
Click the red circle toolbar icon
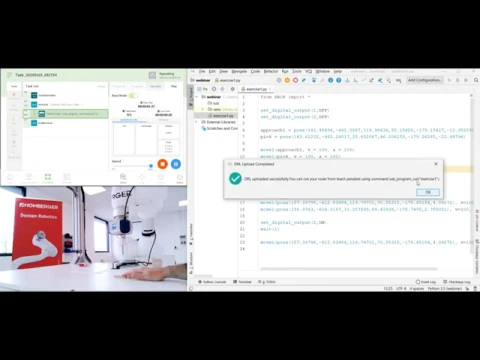click(x=295, y=80)
